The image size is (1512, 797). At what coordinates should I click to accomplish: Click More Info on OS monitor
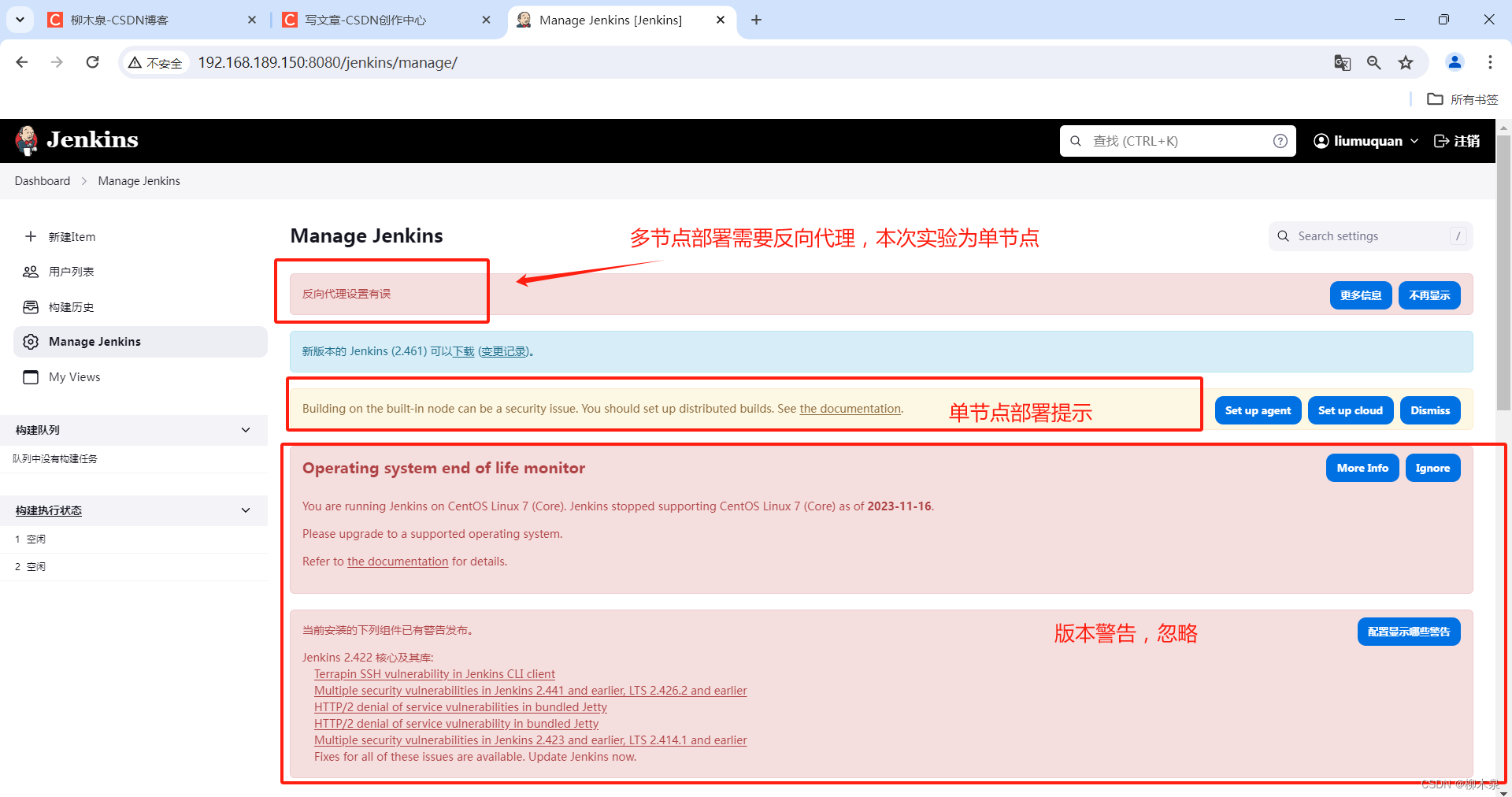[1362, 468]
